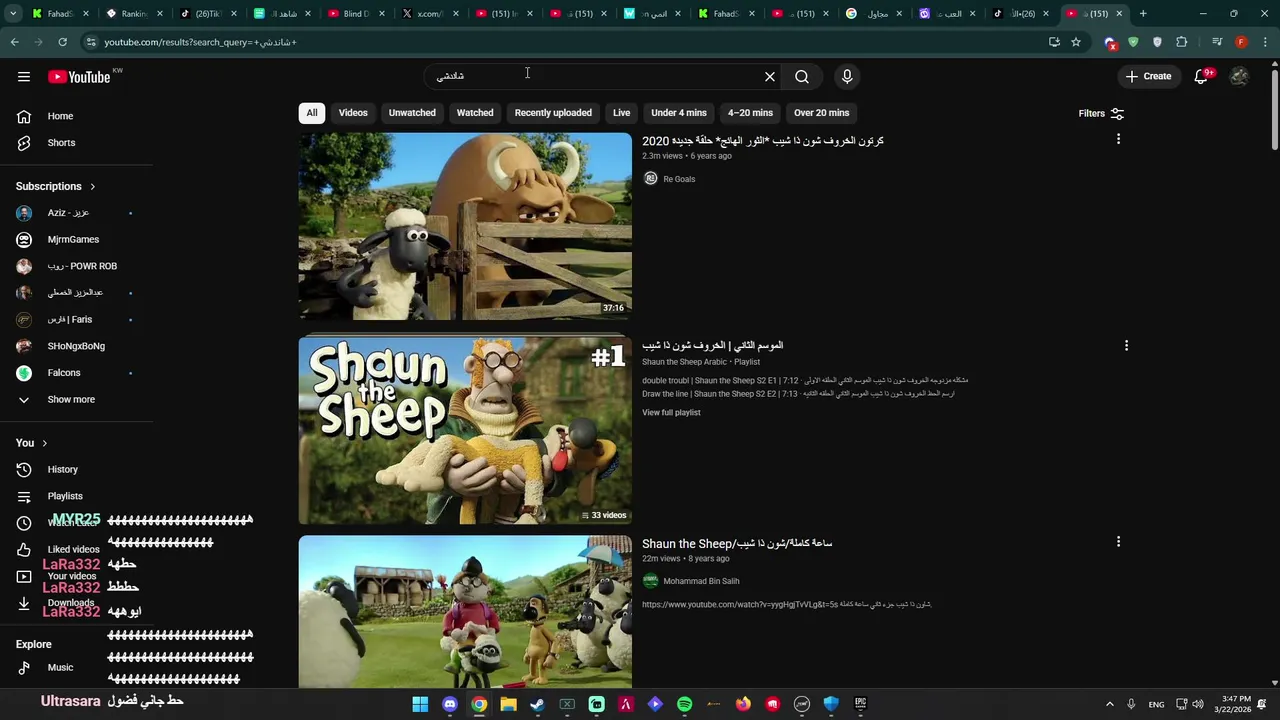Go back with the browser back arrow

coord(15,42)
